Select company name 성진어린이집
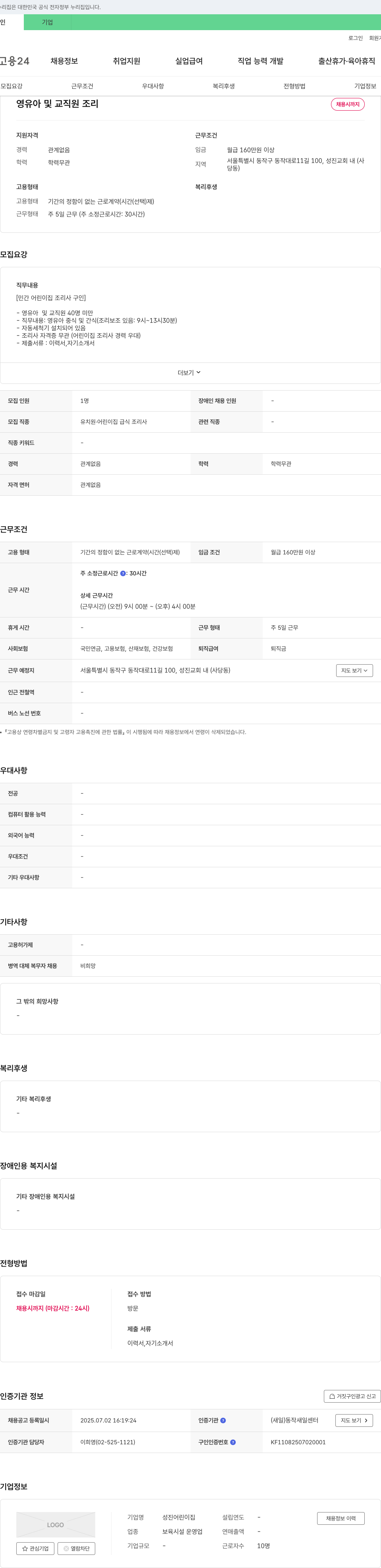381x1568 pixels. 179,1518
